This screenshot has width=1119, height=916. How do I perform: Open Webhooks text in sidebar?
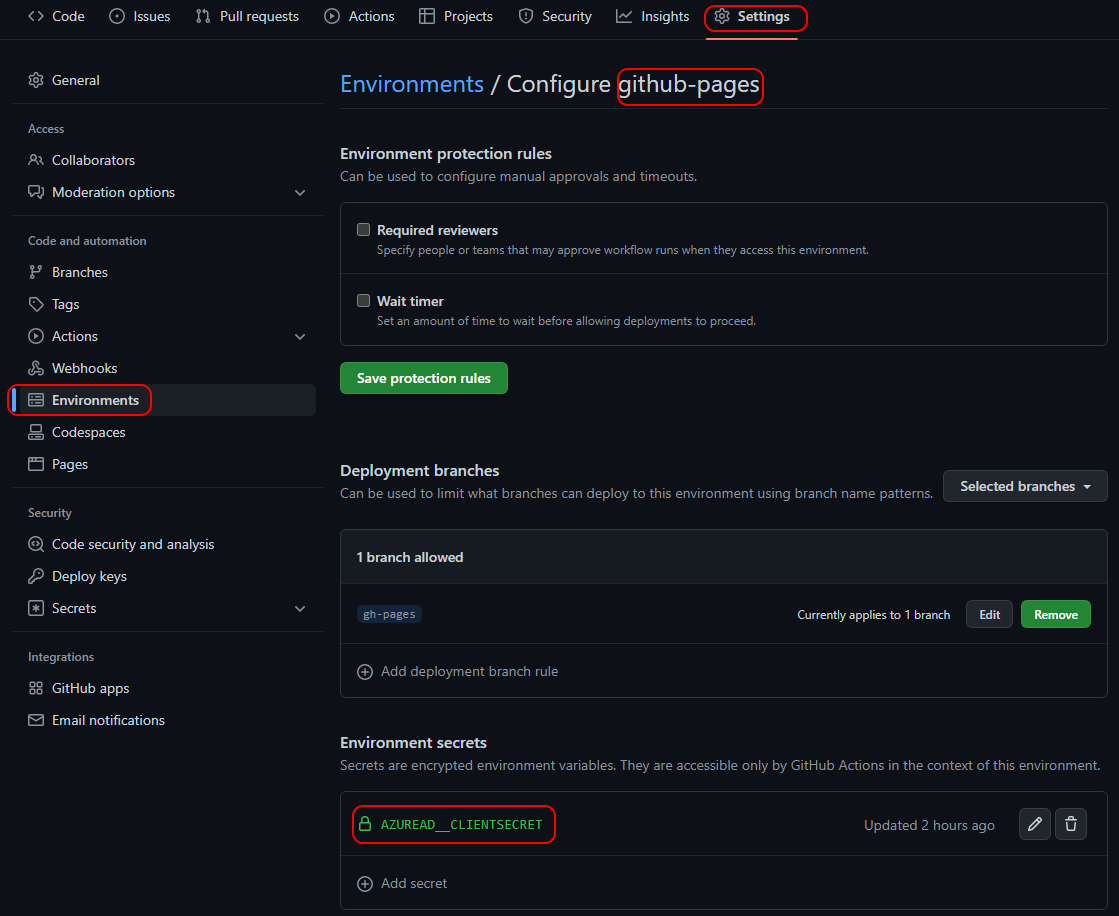tap(84, 368)
